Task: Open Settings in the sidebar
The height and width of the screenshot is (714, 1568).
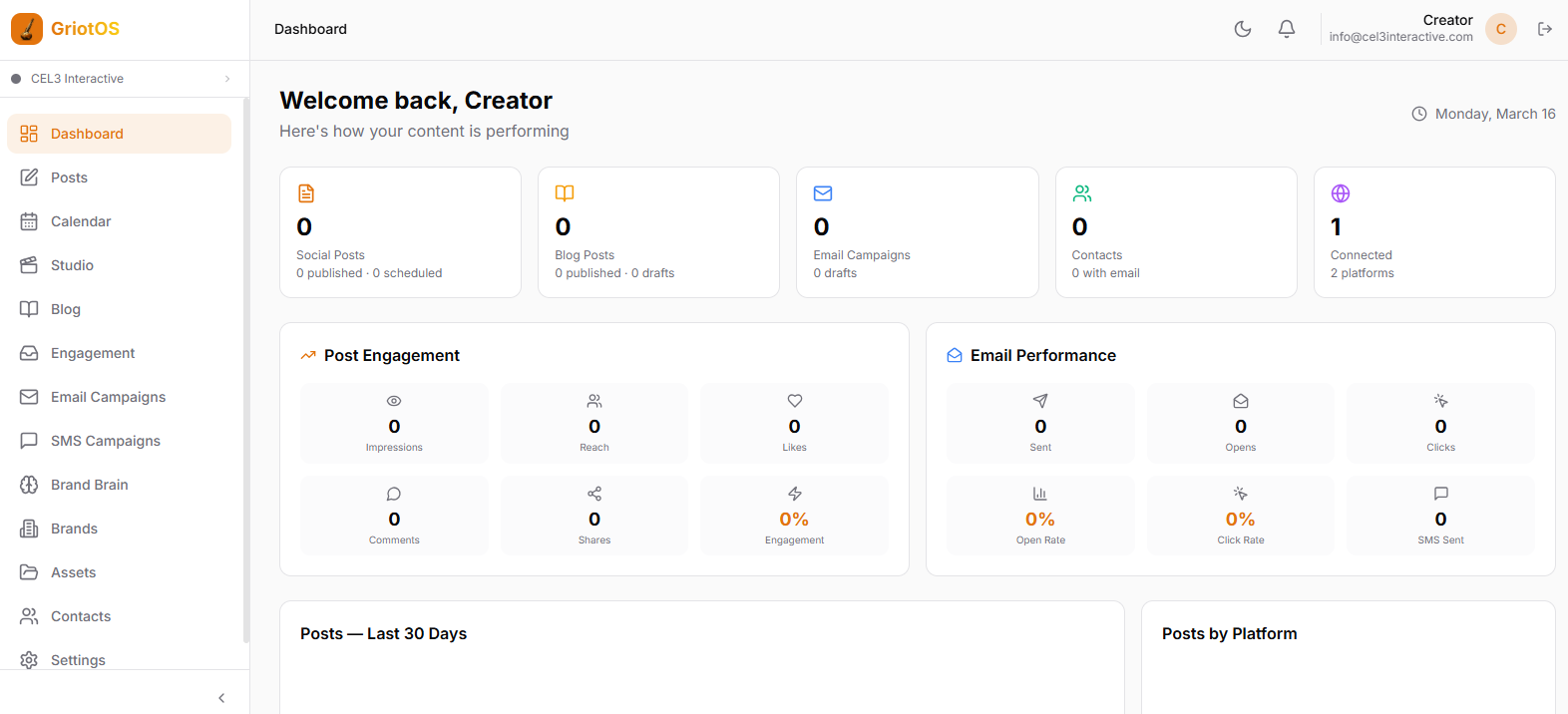Action: (78, 660)
